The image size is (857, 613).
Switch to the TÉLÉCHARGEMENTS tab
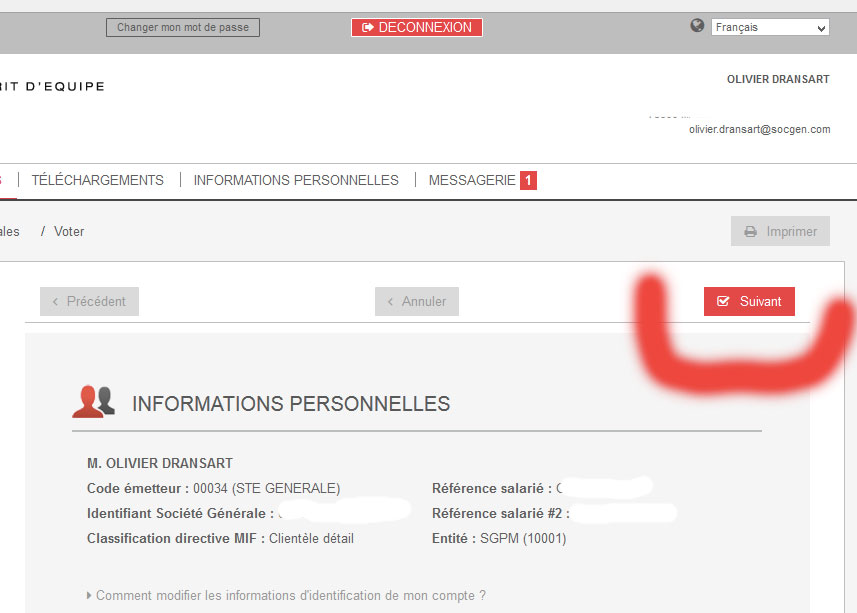97,181
